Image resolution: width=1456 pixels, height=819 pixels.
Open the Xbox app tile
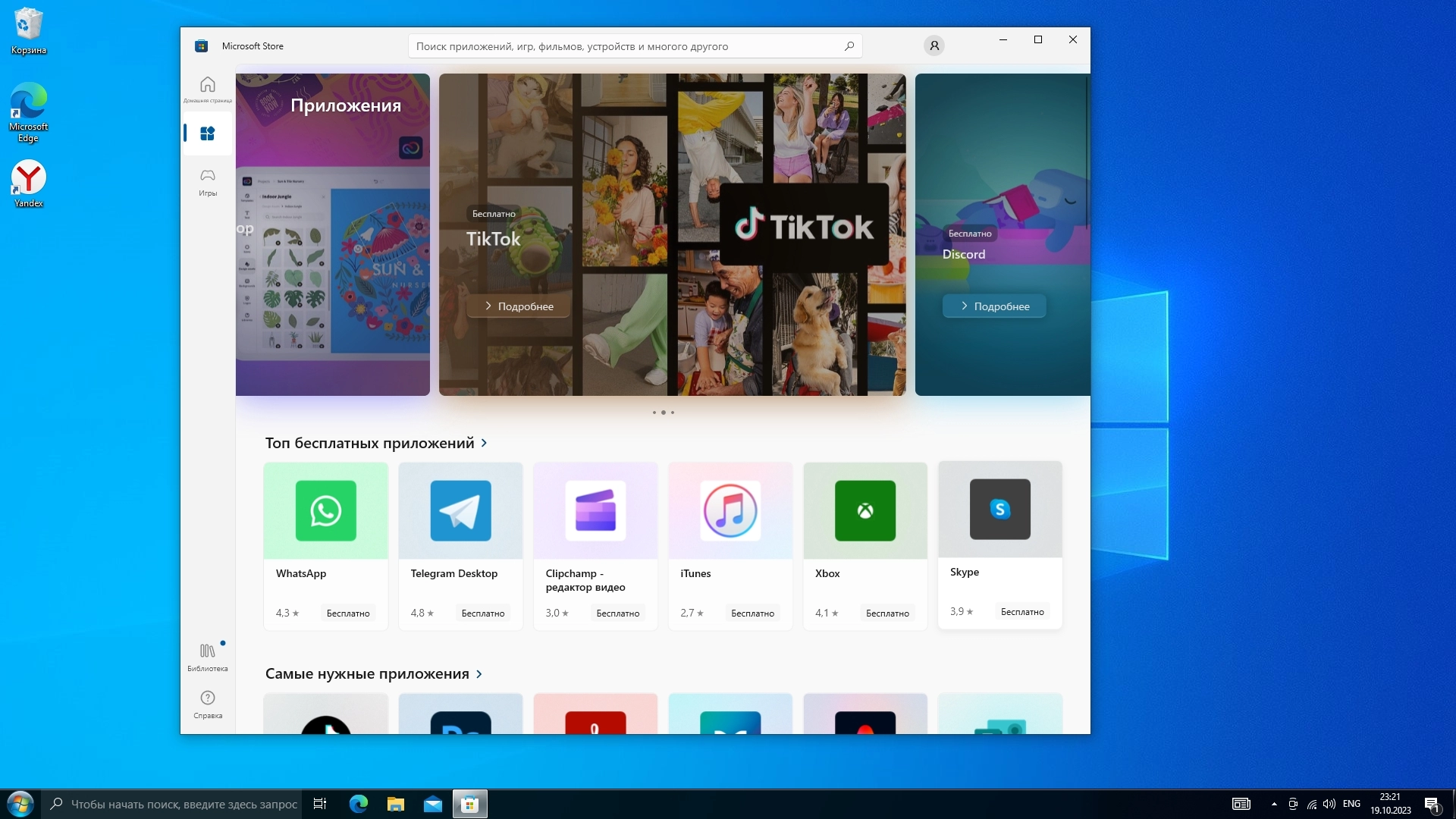pyautogui.click(x=864, y=546)
